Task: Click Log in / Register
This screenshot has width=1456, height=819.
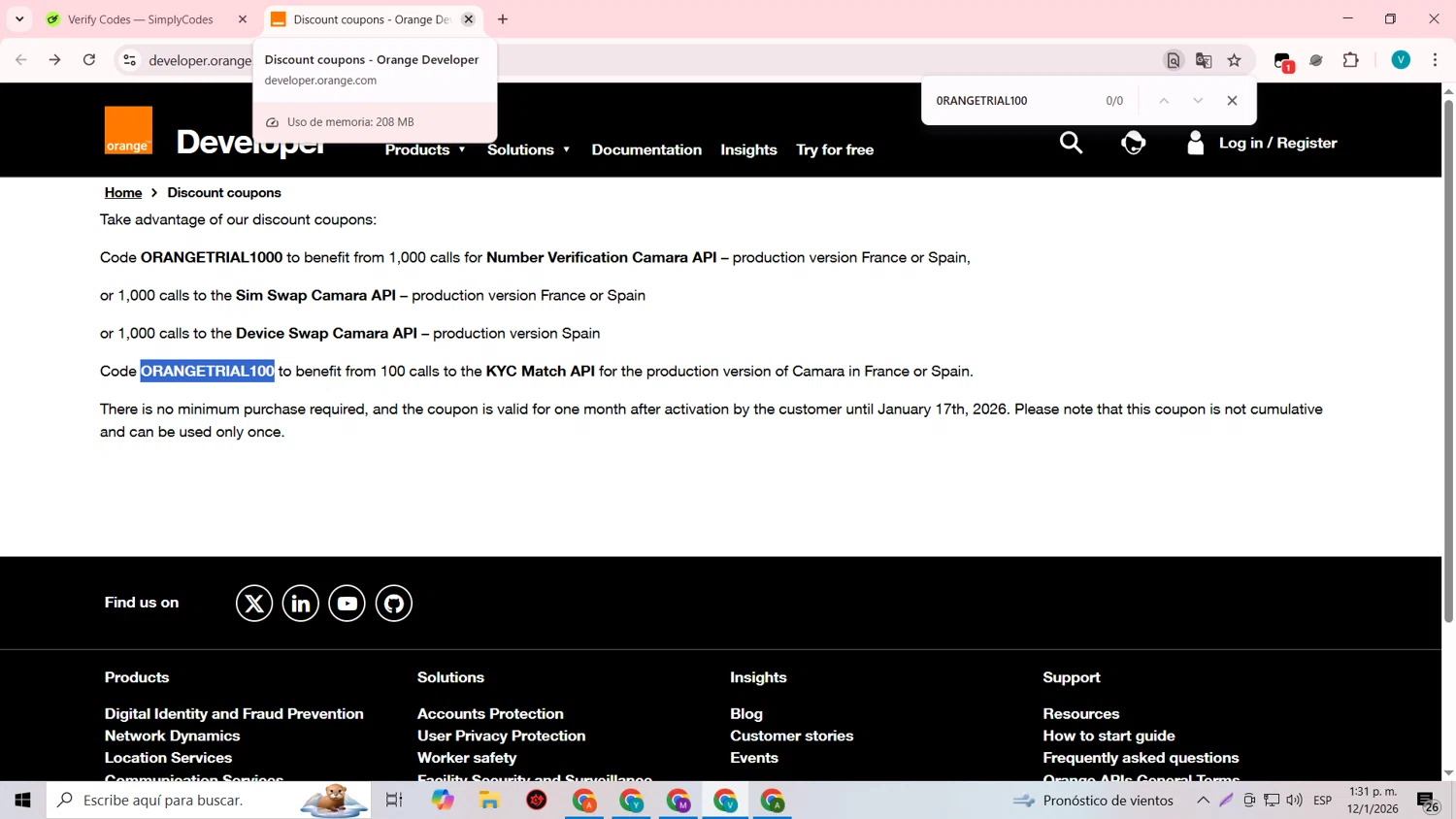Action: 1277,143
